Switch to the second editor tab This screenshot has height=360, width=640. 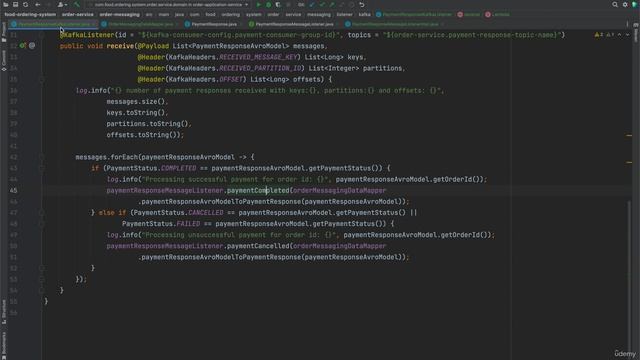click(x=140, y=24)
